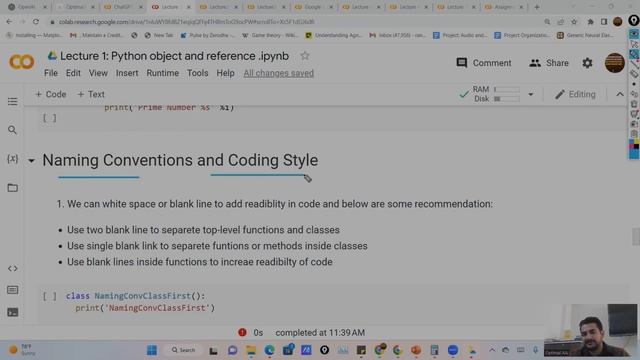Open the terminal icon in sidebar
This screenshot has height=360, width=640.
pos(13,312)
